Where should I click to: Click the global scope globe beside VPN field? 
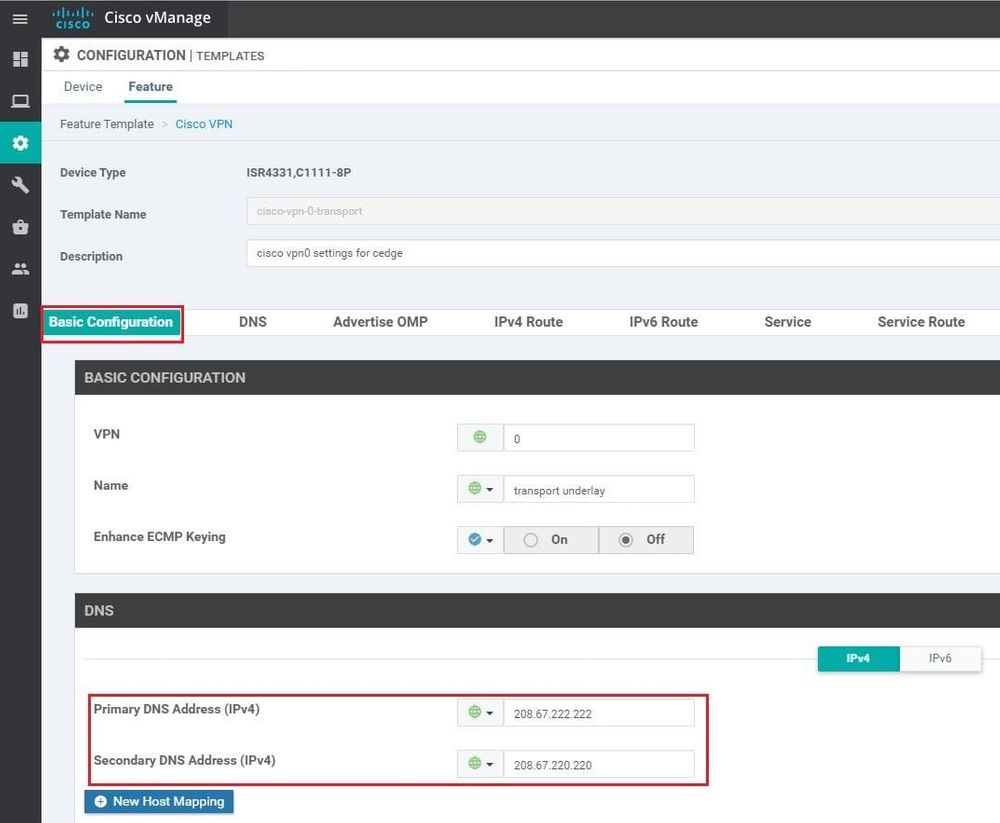coord(479,437)
